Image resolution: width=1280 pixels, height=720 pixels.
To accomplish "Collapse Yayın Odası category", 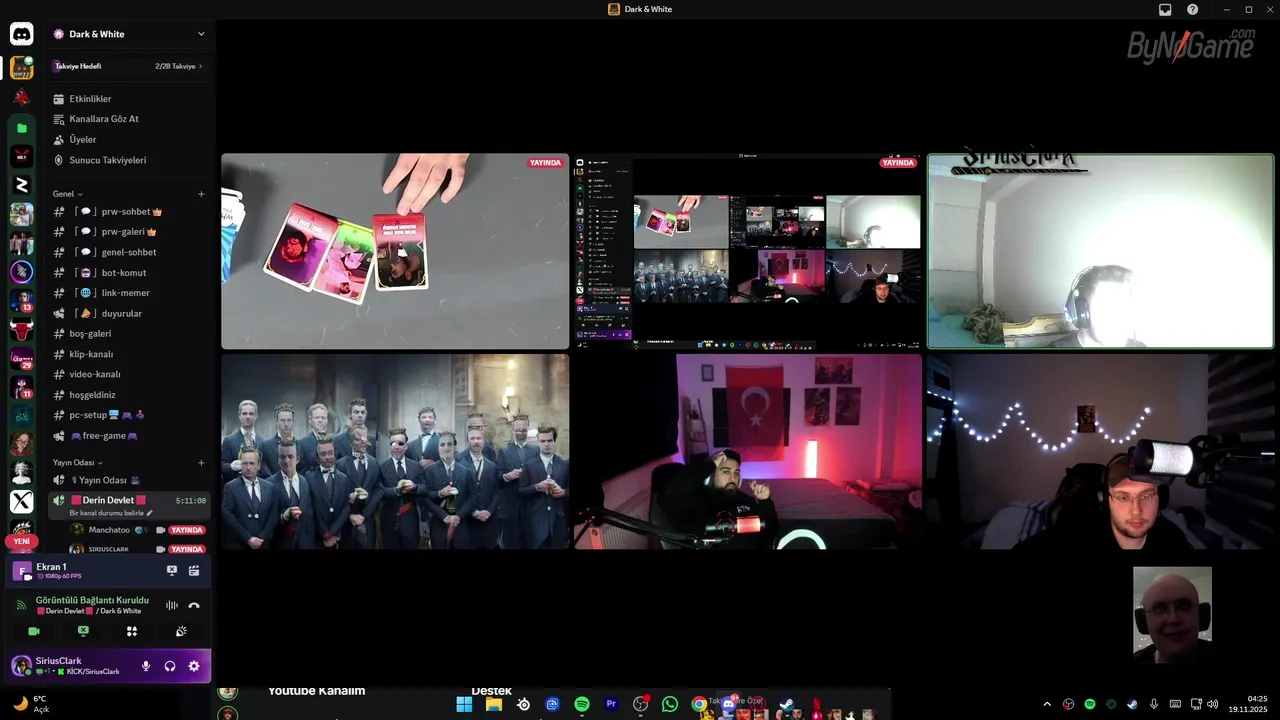I will tap(78, 463).
